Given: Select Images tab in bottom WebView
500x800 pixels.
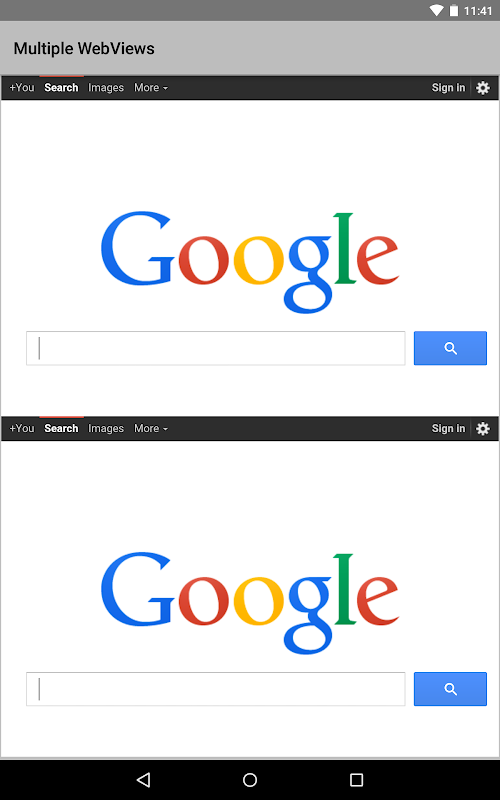Looking at the screenshot, I should (x=106, y=429).
